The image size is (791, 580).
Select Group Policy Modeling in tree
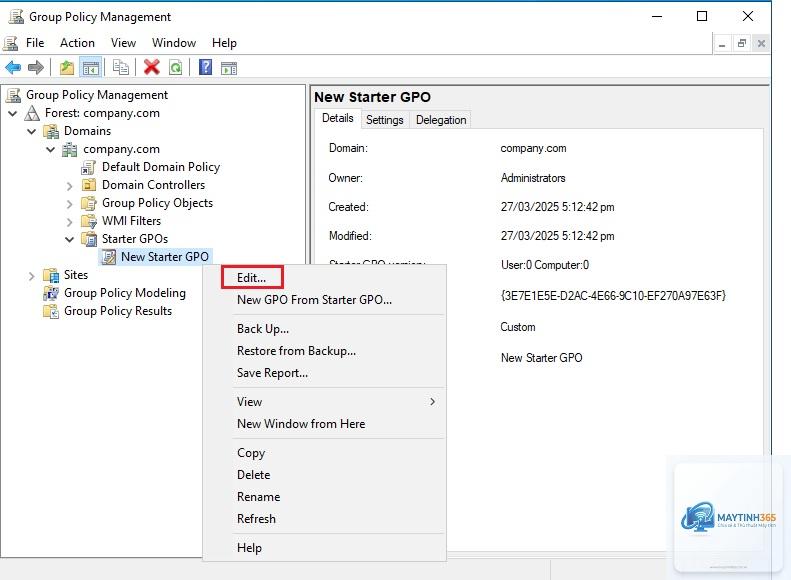(125, 293)
